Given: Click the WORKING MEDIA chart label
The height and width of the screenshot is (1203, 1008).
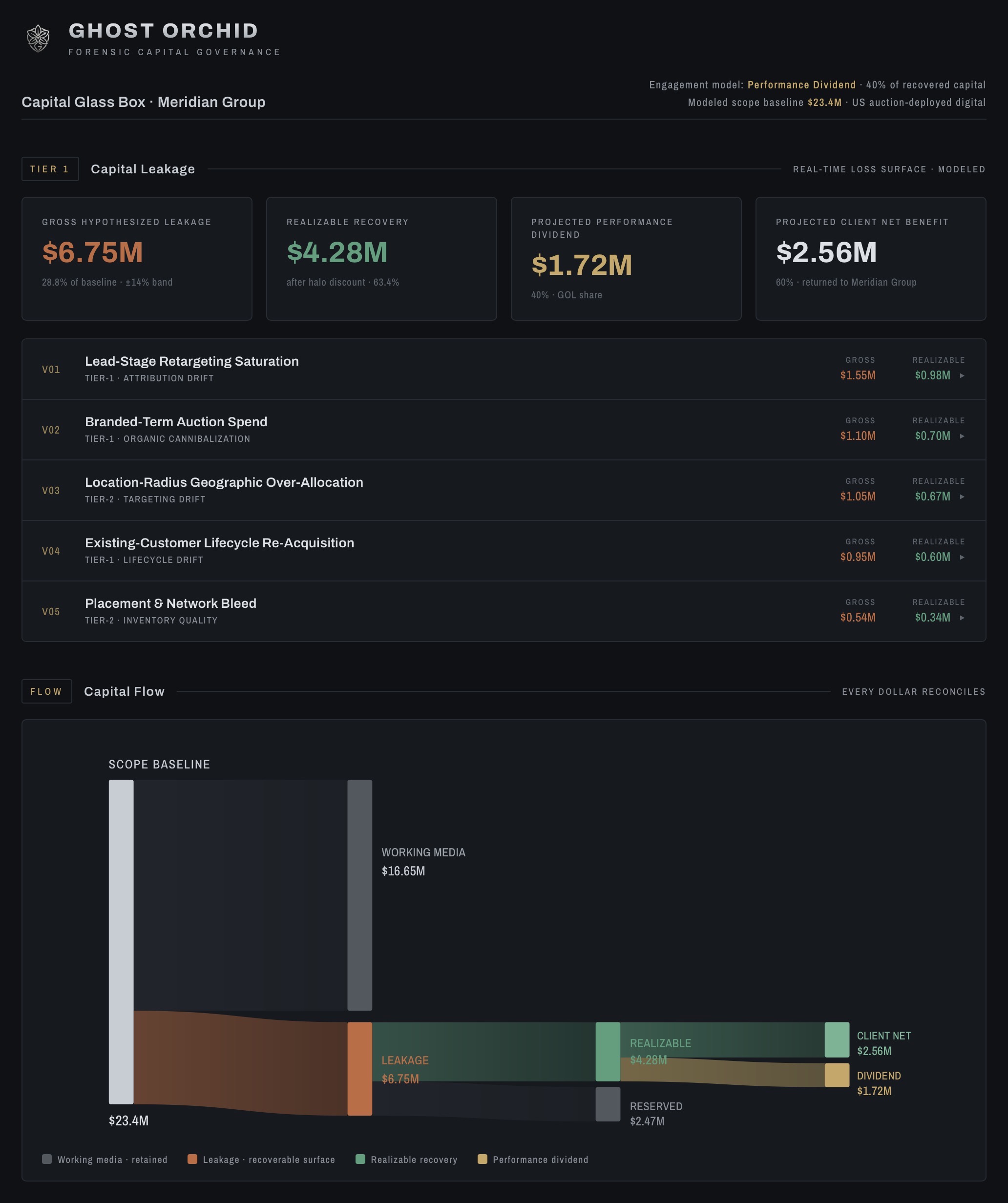Looking at the screenshot, I should [x=423, y=852].
